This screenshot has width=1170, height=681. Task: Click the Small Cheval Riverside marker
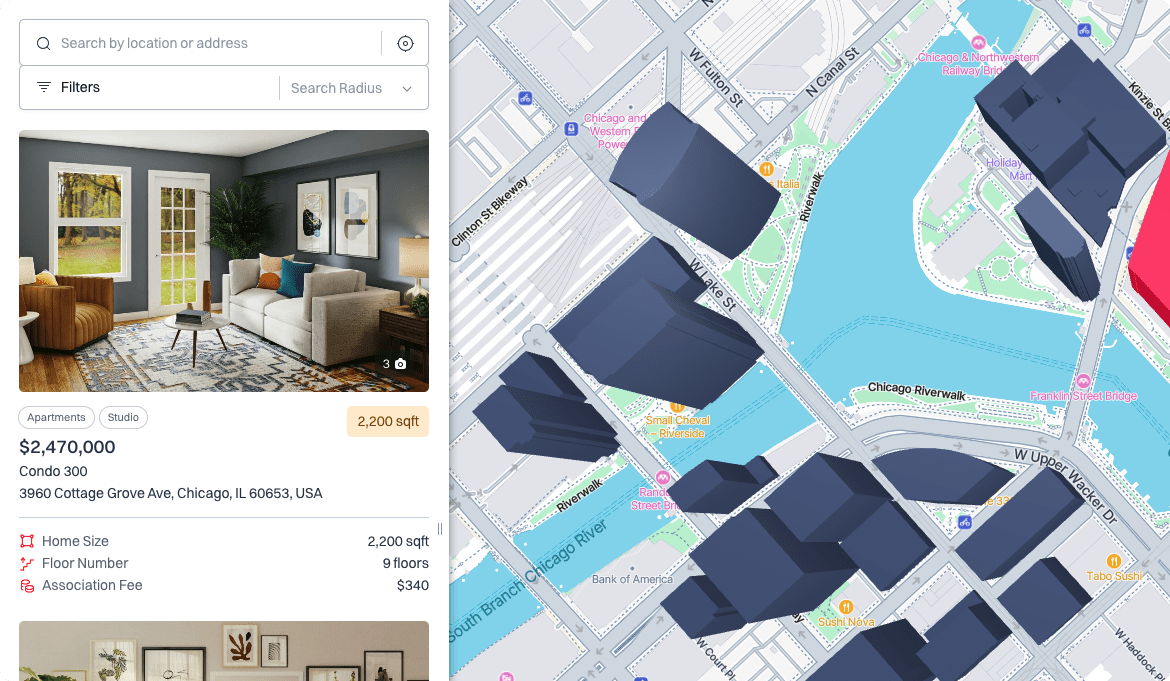(x=677, y=407)
